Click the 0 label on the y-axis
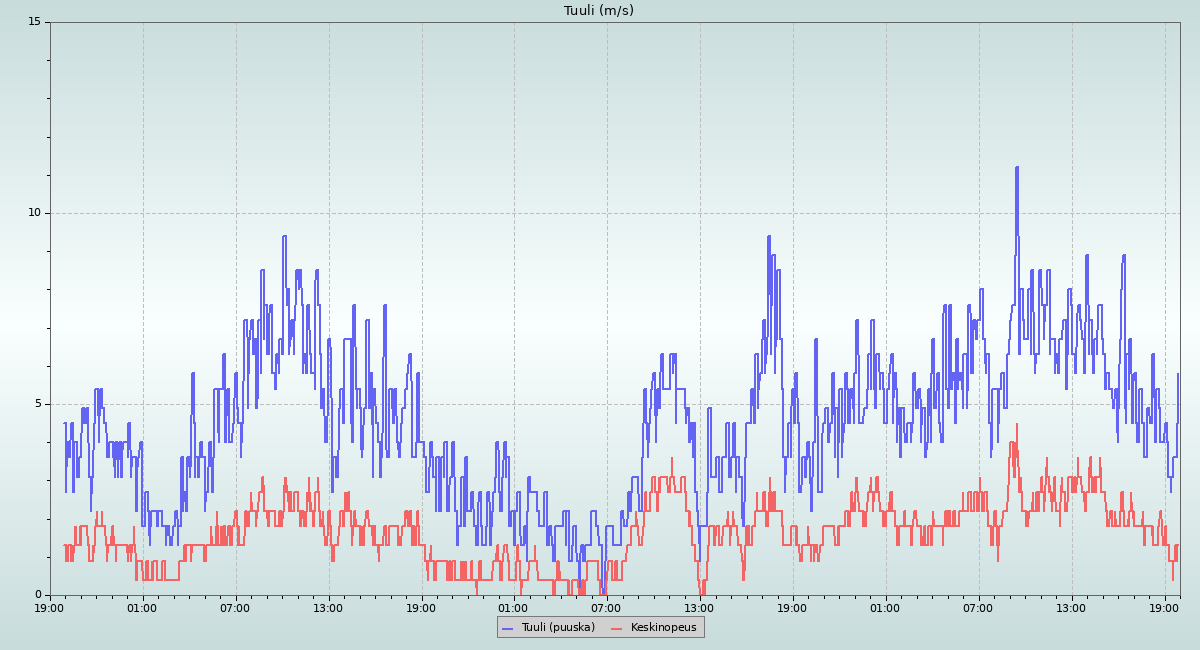Image resolution: width=1200 pixels, height=650 pixels. (x=37, y=595)
